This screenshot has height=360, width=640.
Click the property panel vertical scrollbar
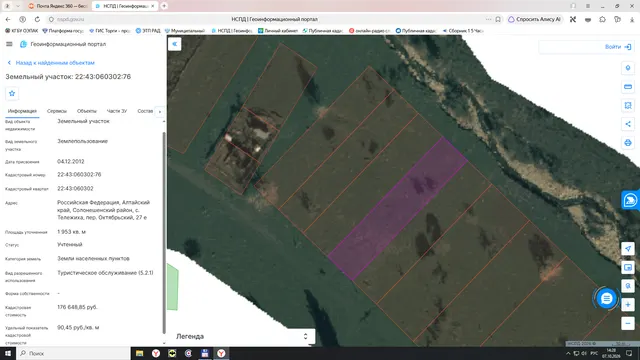(x=164, y=232)
